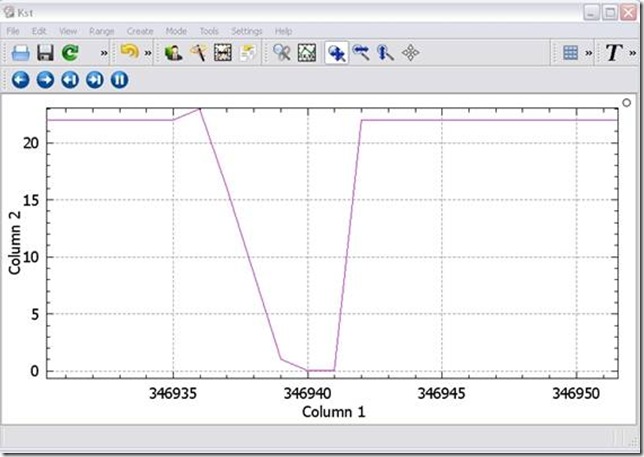
Task: Click the Undo arrow icon
Action: (x=129, y=53)
